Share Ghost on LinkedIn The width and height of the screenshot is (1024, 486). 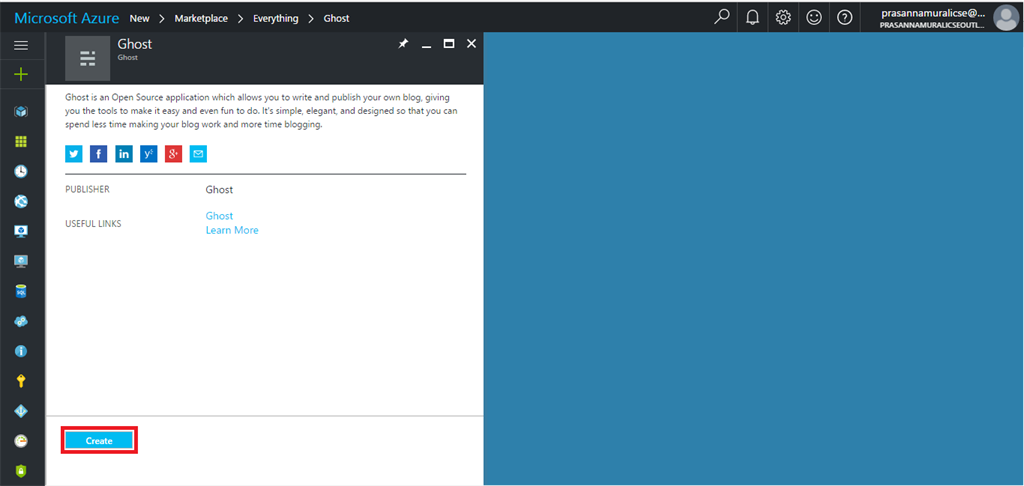[123, 154]
